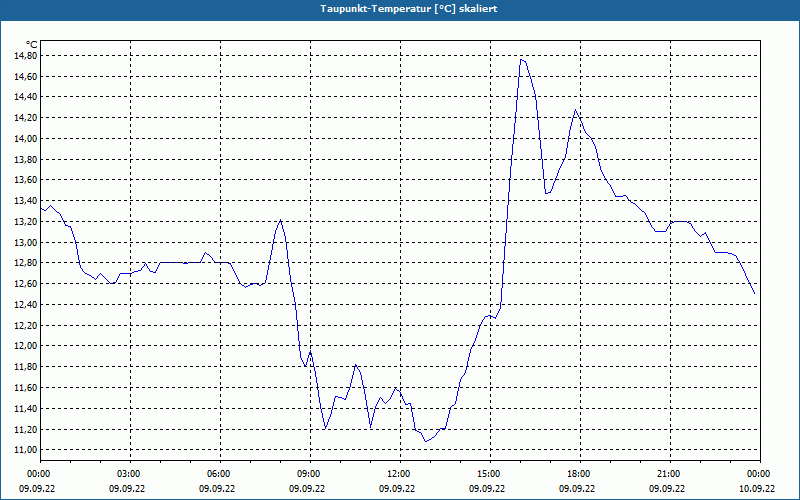800x500 pixels.
Task: Click the chart title "Taupunkt-Temperatur [°C] skaliert"
Action: coord(408,9)
